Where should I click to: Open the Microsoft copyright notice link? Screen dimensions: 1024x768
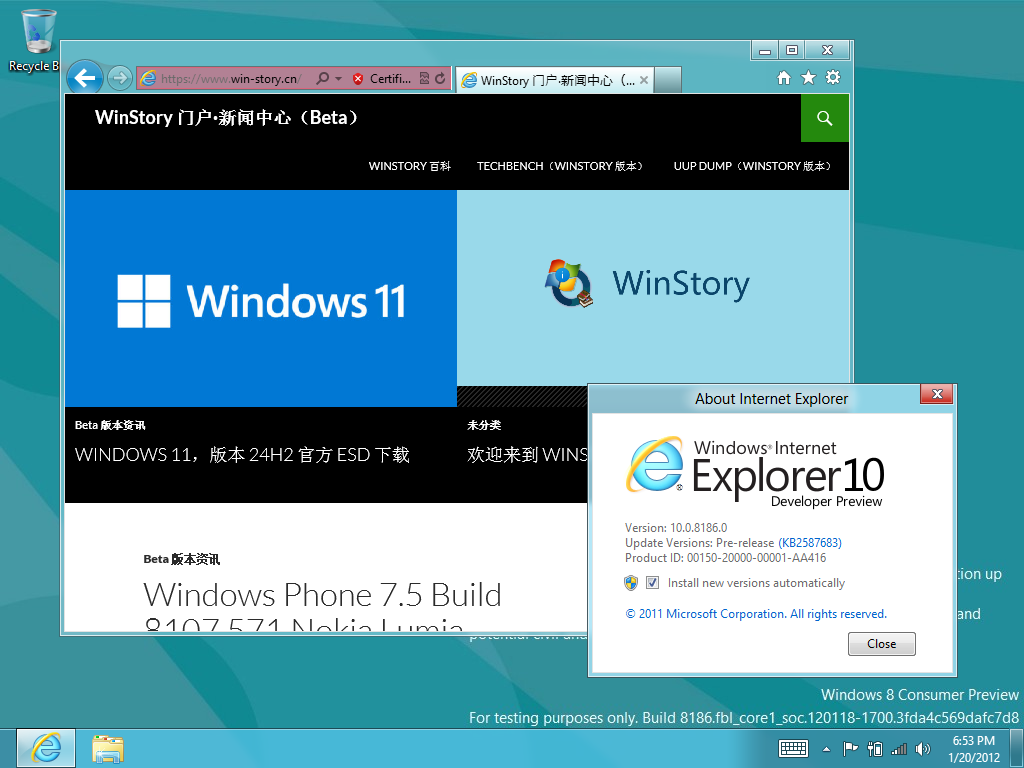click(x=756, y=614)
